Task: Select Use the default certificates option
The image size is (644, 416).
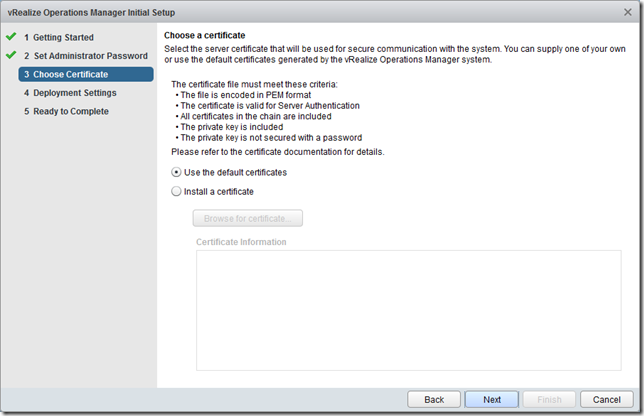Action: 177,173
